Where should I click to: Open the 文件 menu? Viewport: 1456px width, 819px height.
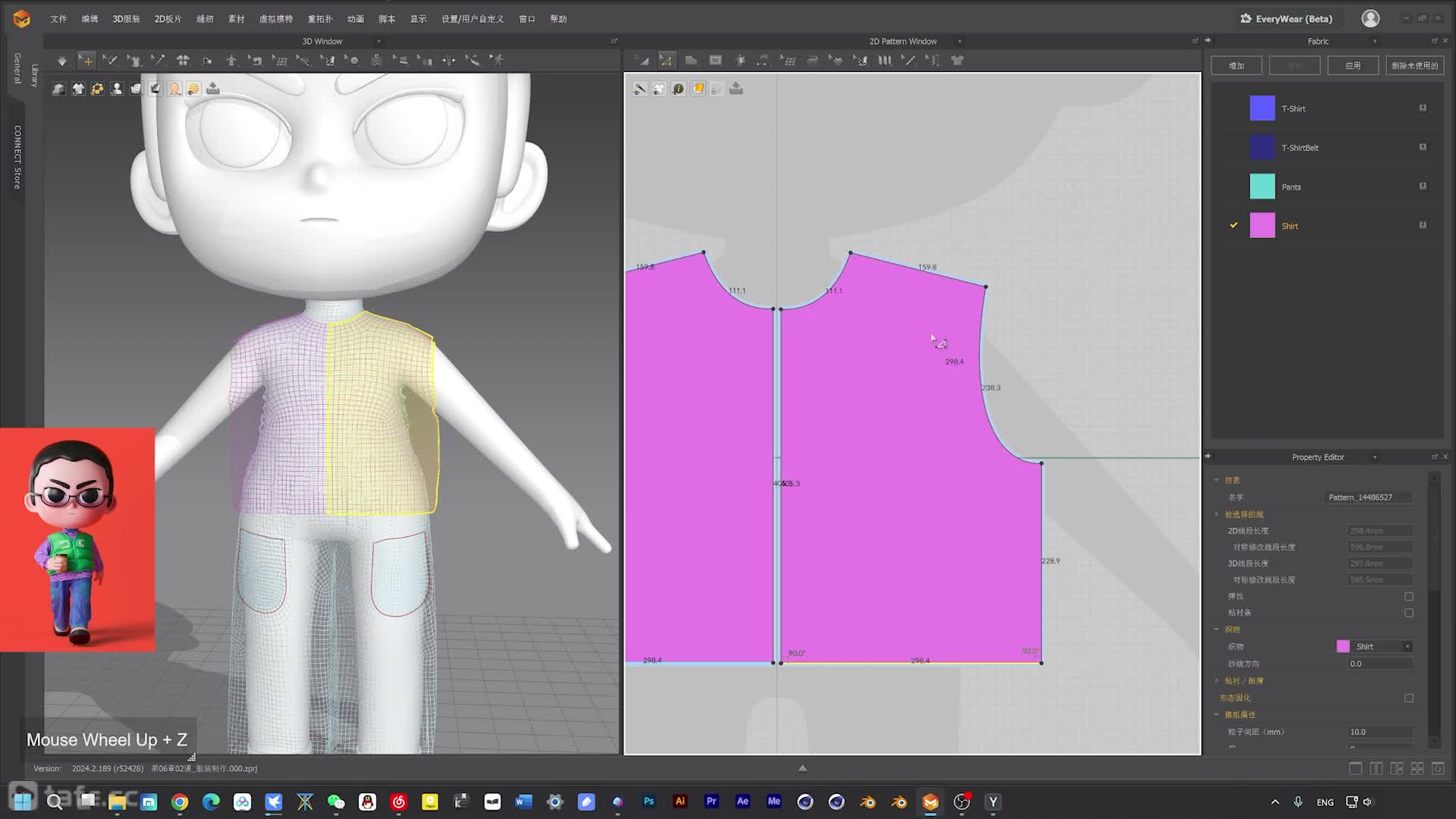tap(58, 19)
